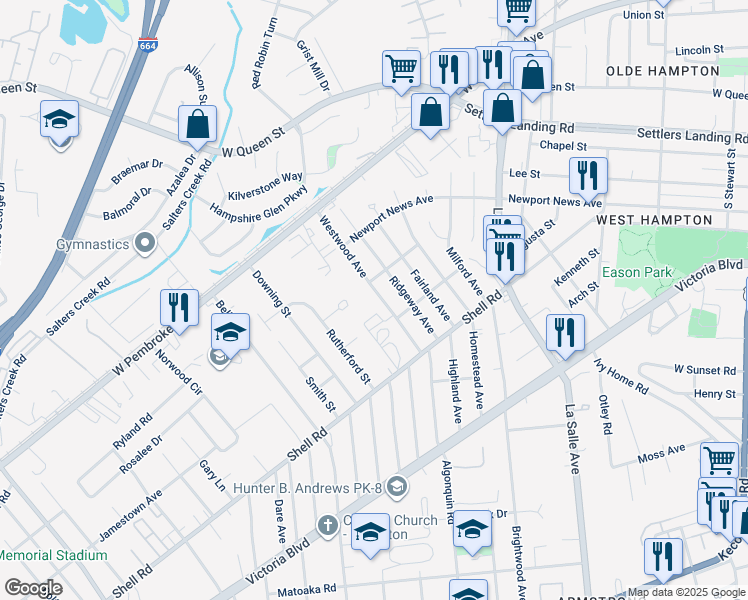This screenshot has width=748, height=600.
Task: Click the Moss Ave label
Action: click(662, 453)
